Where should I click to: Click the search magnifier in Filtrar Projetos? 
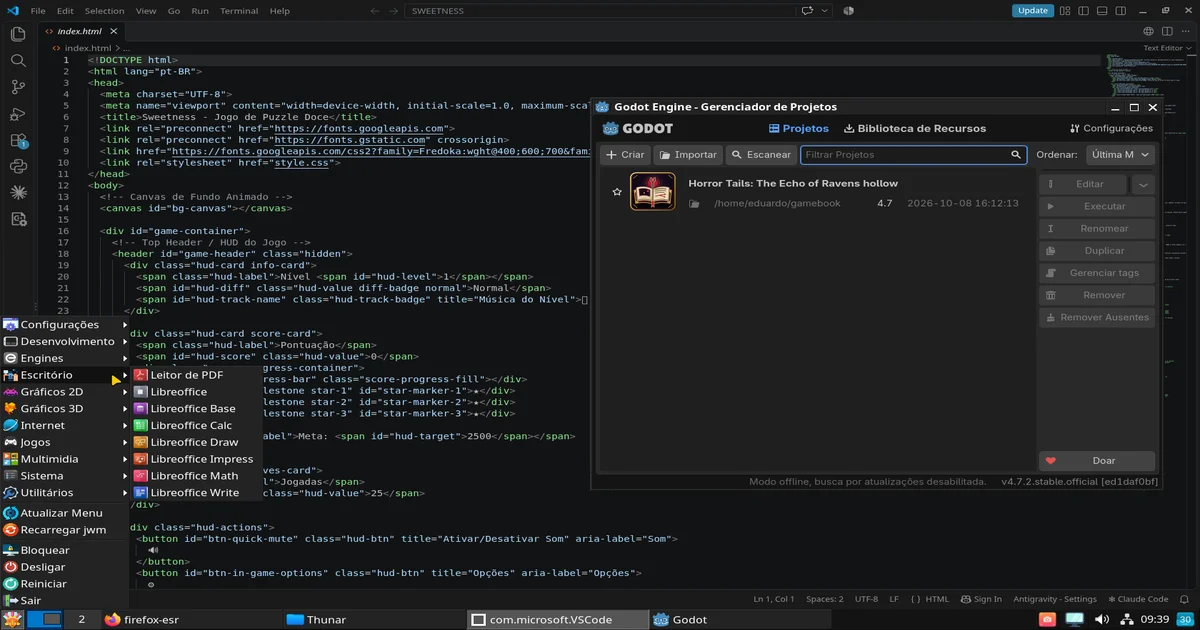1016,155
